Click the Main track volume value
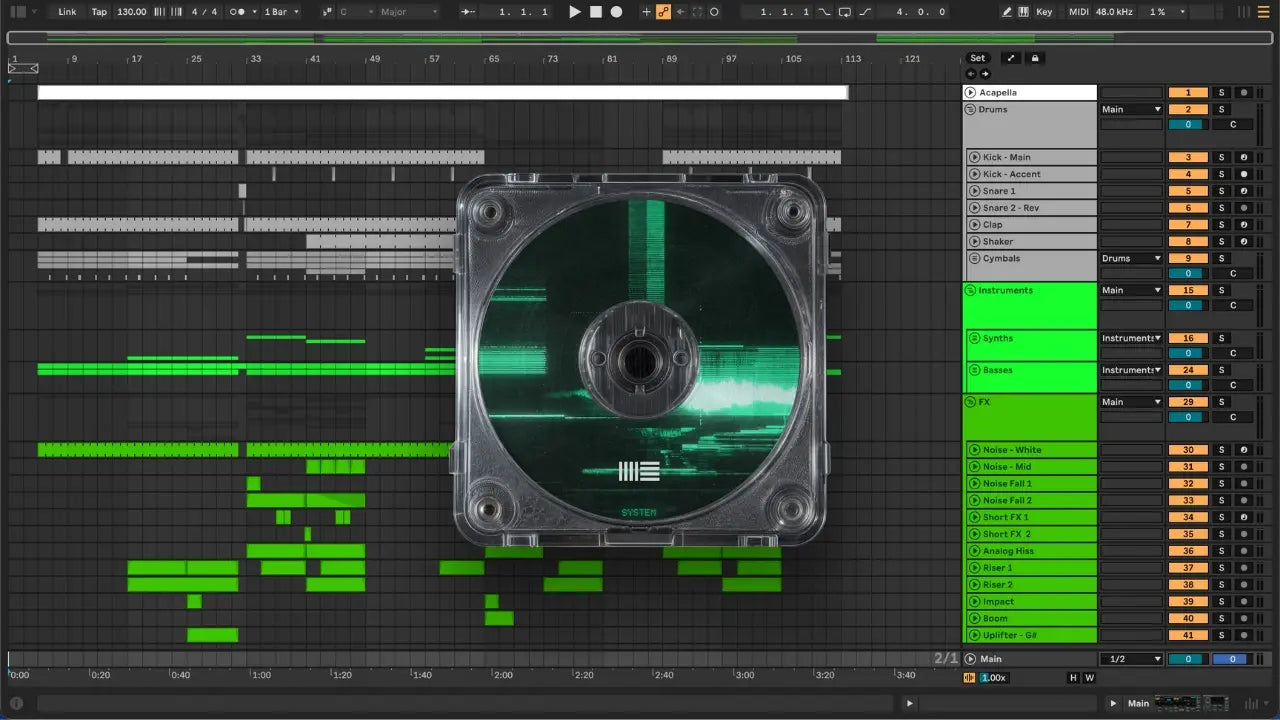Viewport: 1280px width, 720px height. [x=1188, y=659]
